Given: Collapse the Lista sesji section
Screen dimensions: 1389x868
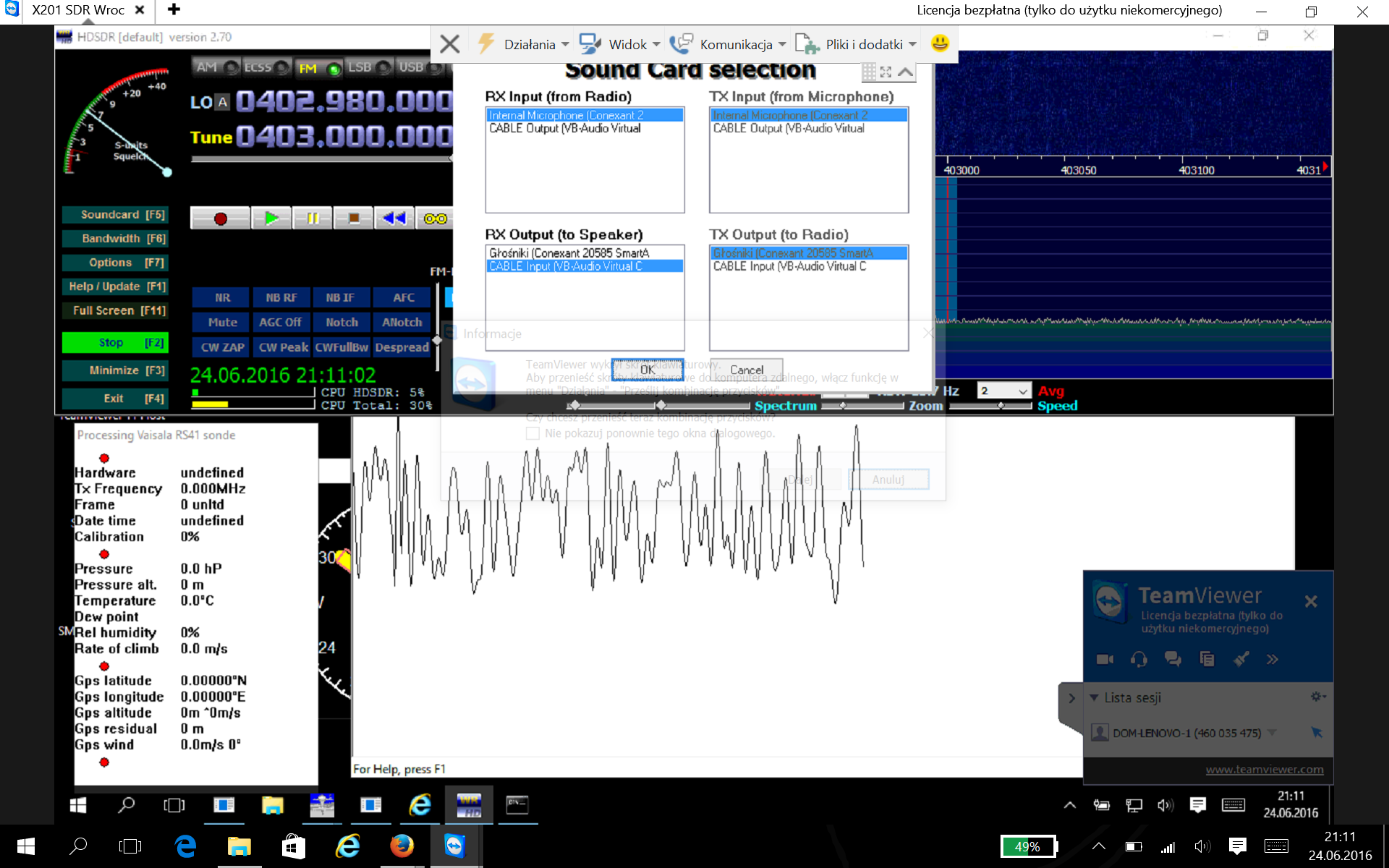Looking at the screenshot, I should 1095,698.
